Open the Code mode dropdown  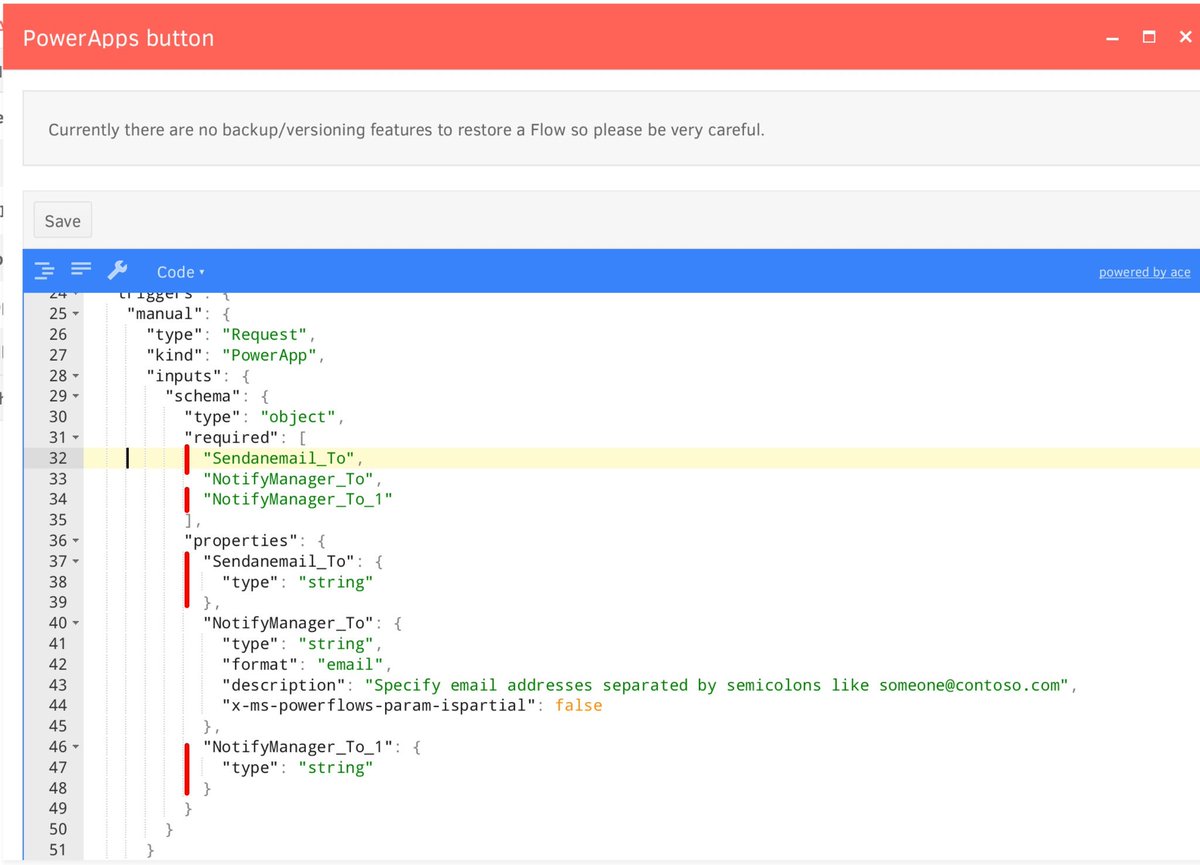(x=180, y=271)
